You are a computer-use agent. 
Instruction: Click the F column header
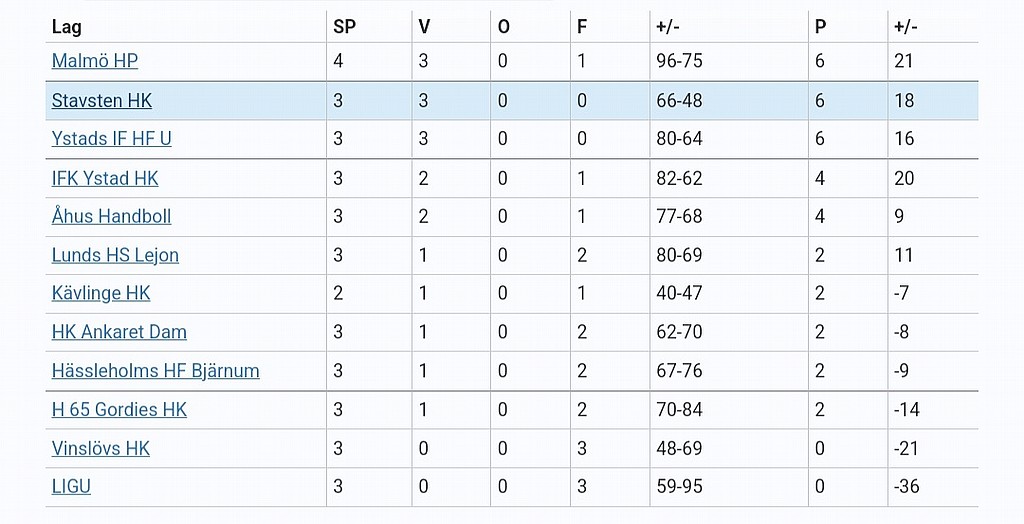(582, 27)
